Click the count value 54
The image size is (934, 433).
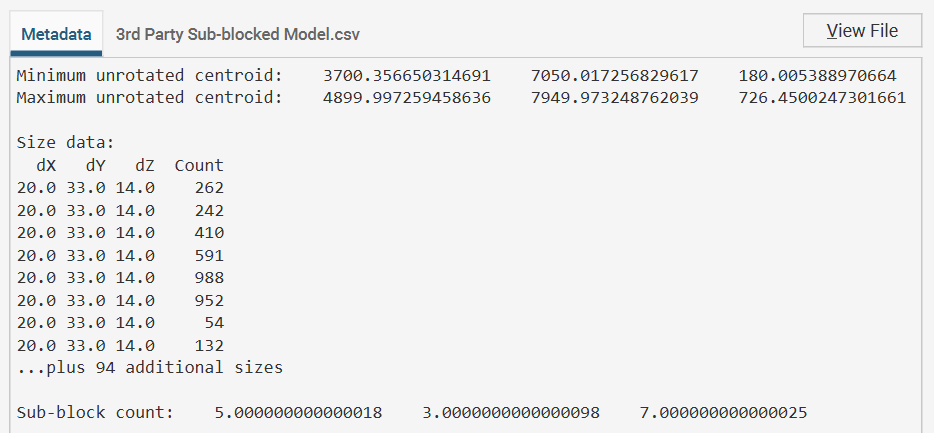tap(213, 322)
